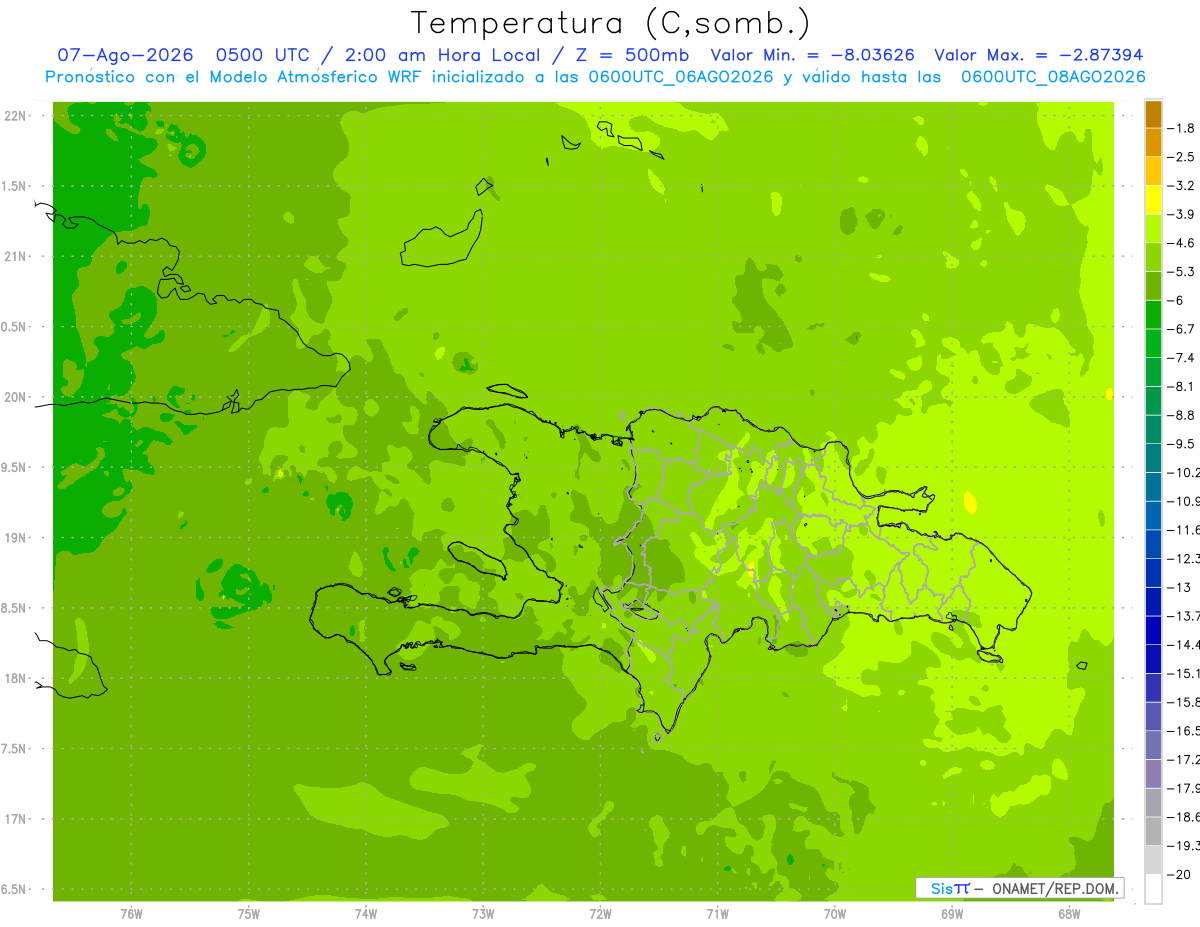Screen dimensions: 1200x927
Task: Click the "73W" longitude label
Action: pyautogui.click(x=483, y=913)
